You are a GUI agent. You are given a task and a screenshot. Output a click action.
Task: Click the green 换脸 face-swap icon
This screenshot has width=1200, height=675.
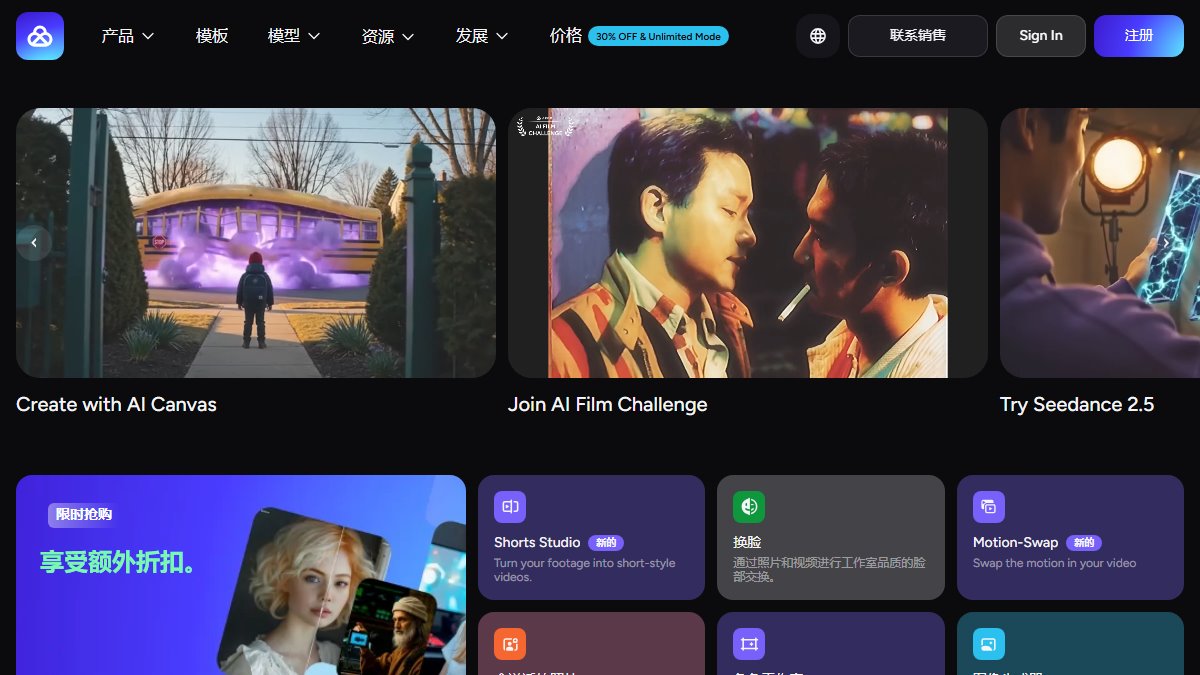pos(749,507)
